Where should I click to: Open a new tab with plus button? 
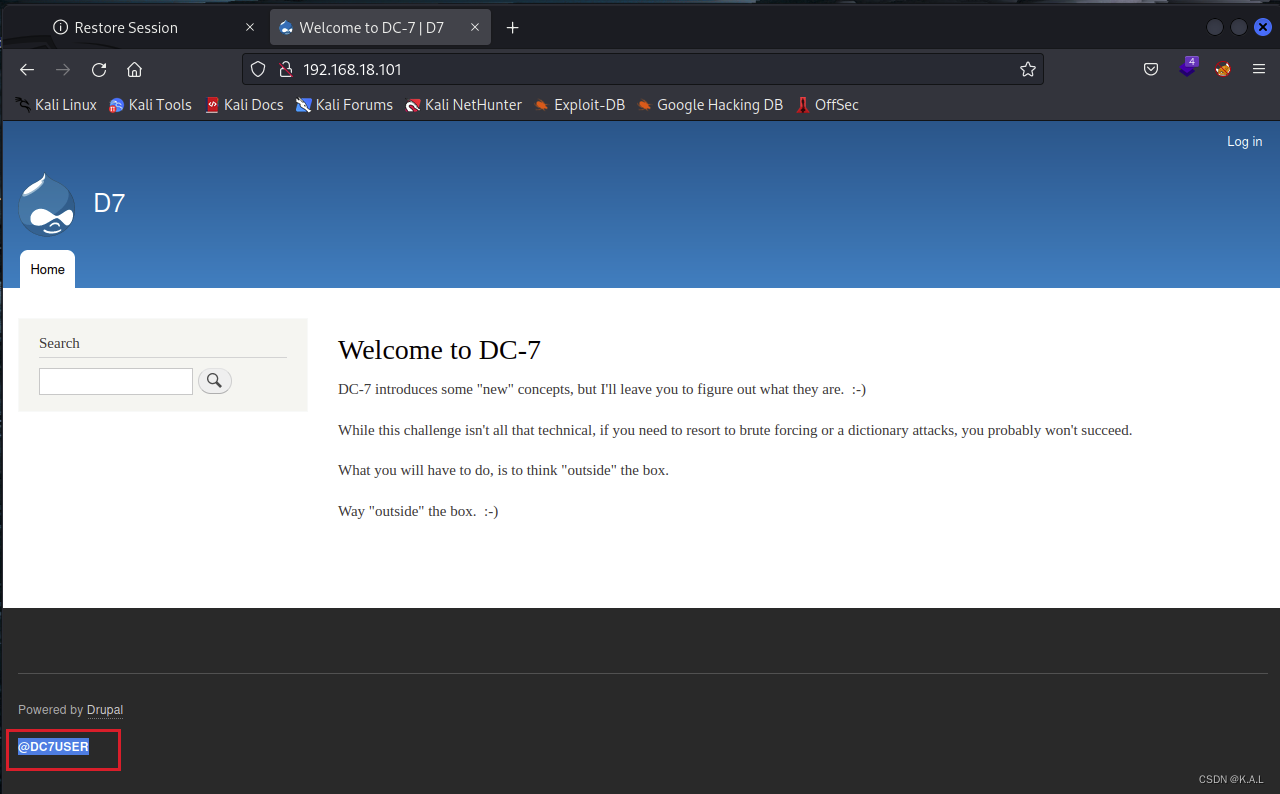[x=513, y=28]
